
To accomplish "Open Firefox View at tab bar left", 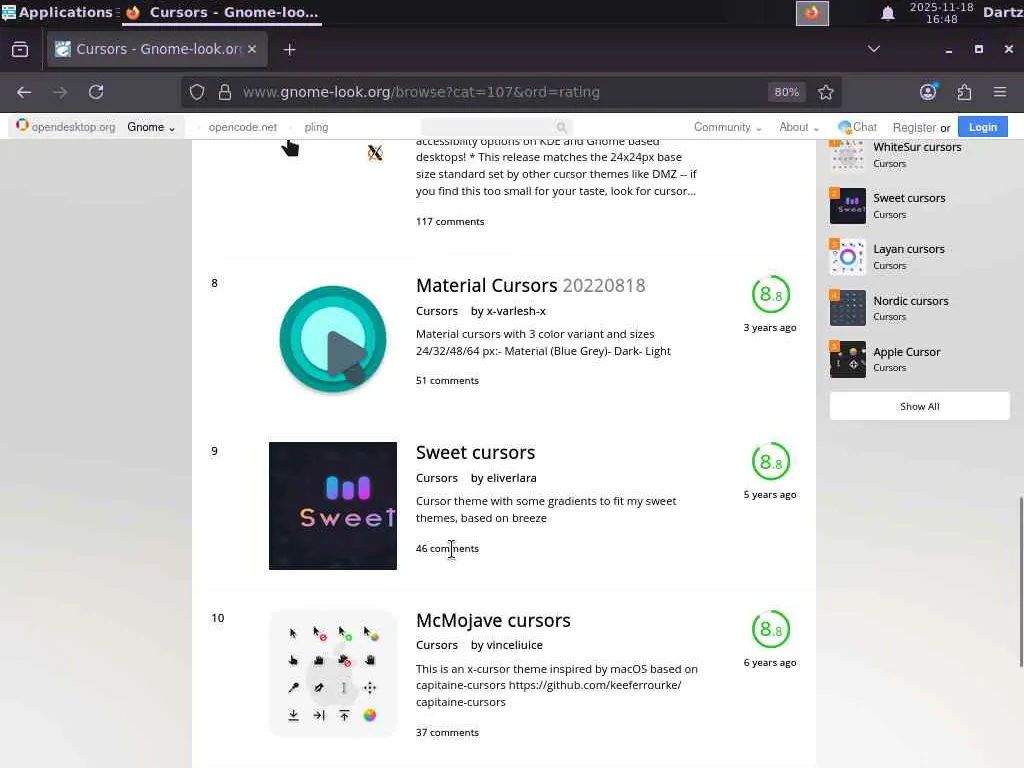I will click(x=20, y=50).
